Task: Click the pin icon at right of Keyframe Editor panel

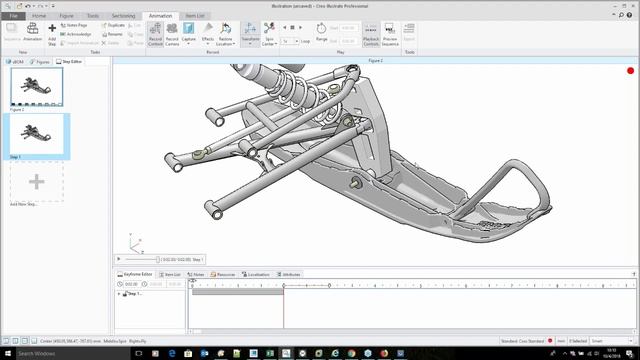Action: point(634,274)
